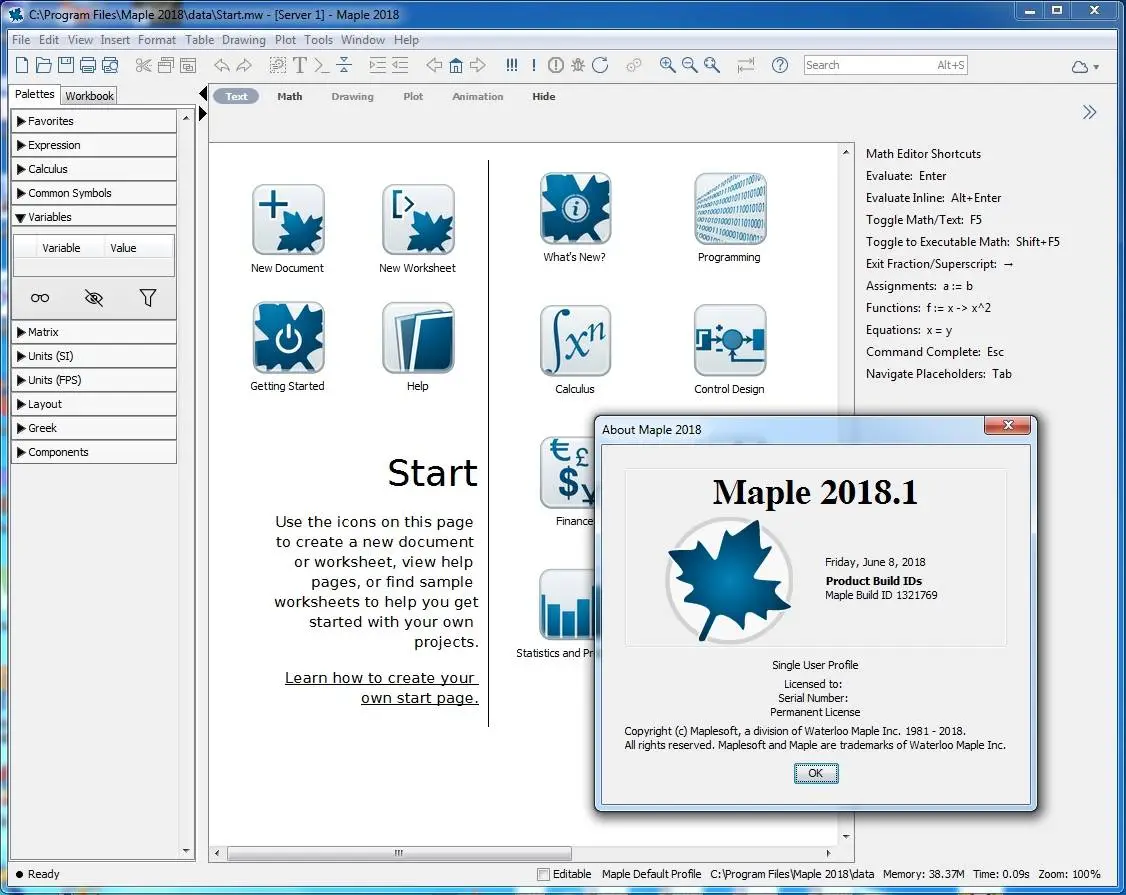Create a new file with toolbar icon
This screenshot has width=1126, height=895.
click(x=22, y=65)
